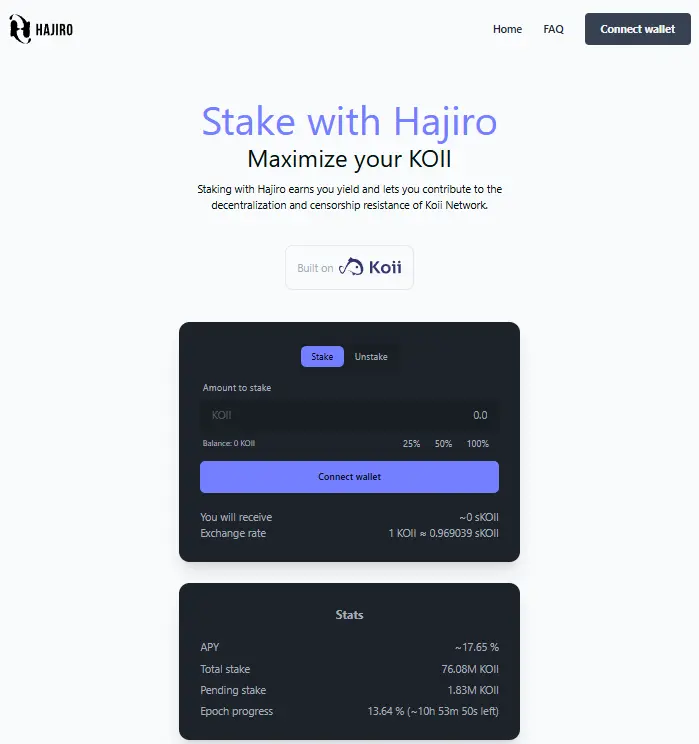The width and height of the screenshot is (699, 744).
Task: Focus the KOII amount input field
Action: (349, 415)
